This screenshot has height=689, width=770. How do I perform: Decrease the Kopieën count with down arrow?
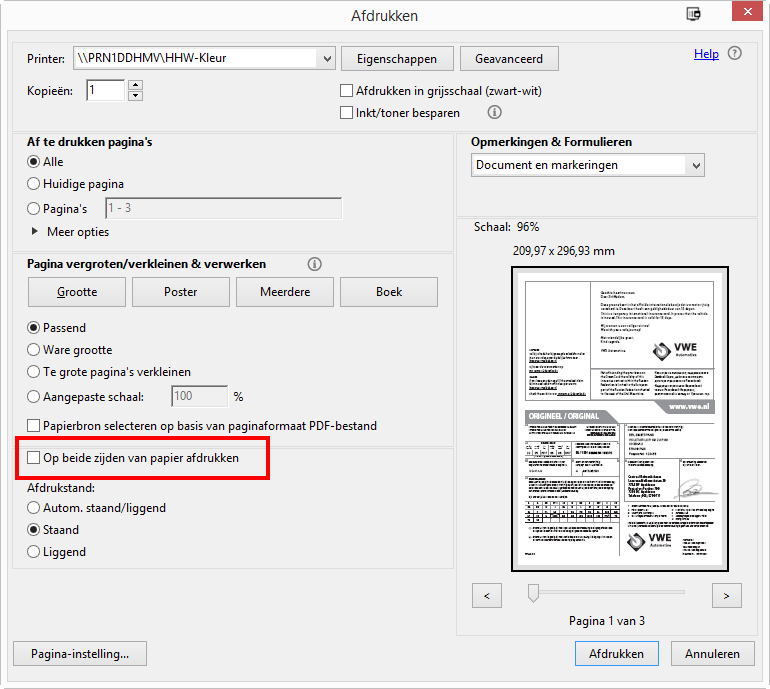coord(136,96)
